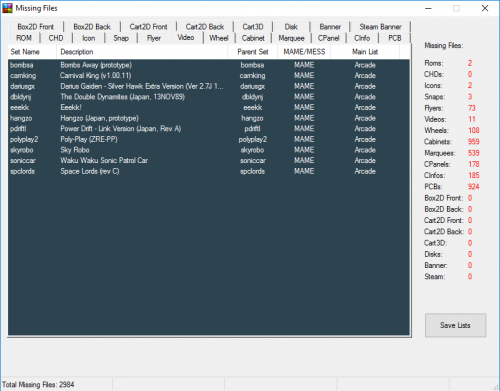Click the dariusgx parent set cell
The width and height of the screenshot is (500, 391).
pyautogui.click(x=253, y=86)
